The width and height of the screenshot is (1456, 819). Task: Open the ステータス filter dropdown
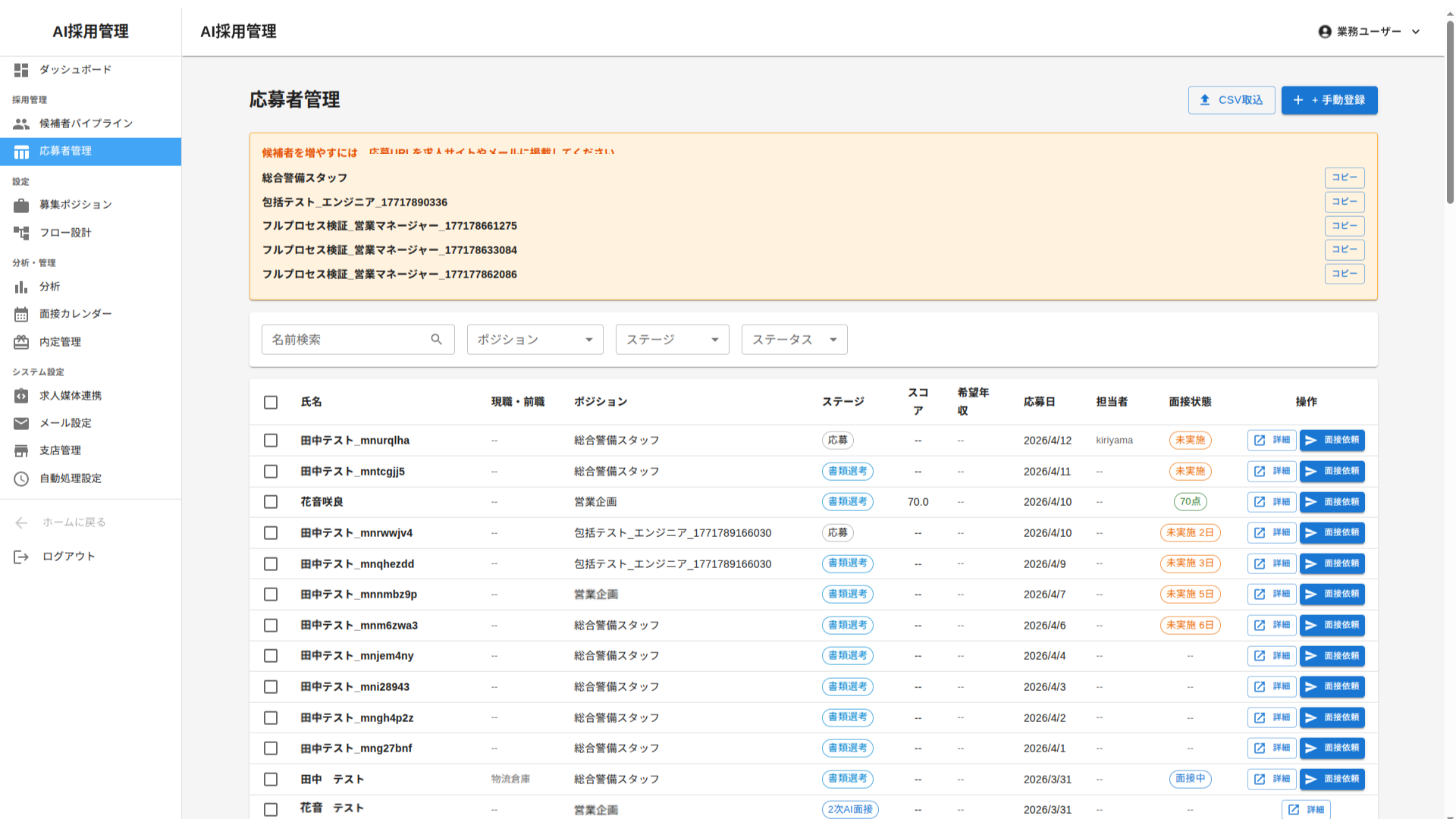pos(794,340)
